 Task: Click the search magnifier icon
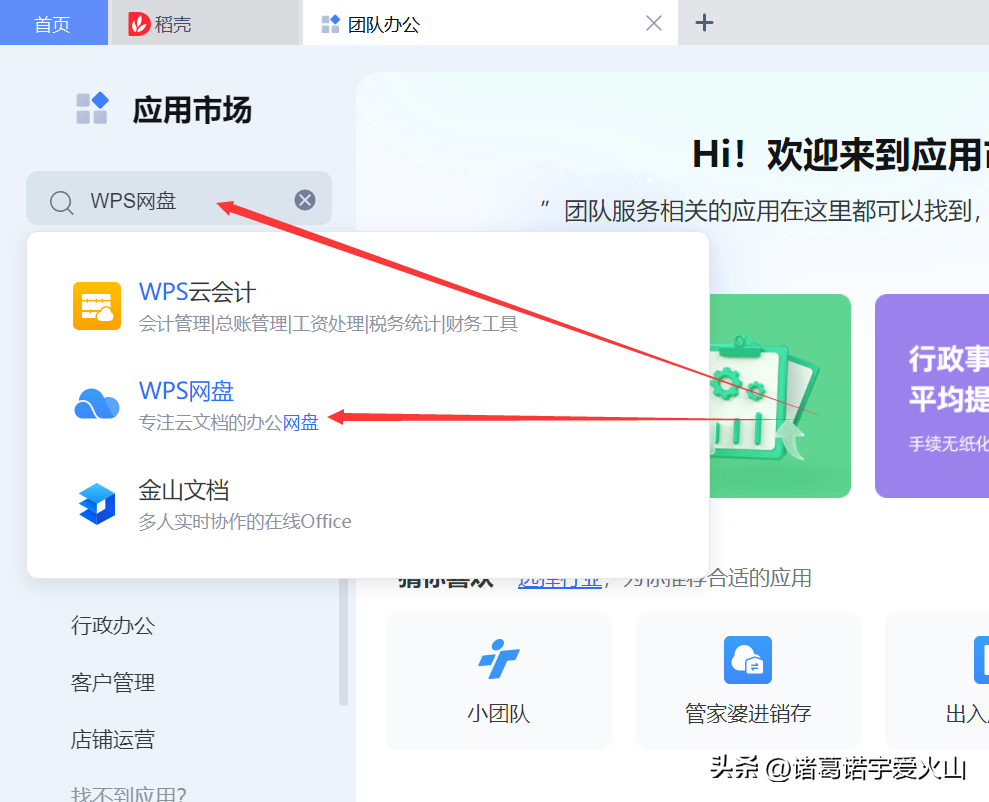(61, 202)
